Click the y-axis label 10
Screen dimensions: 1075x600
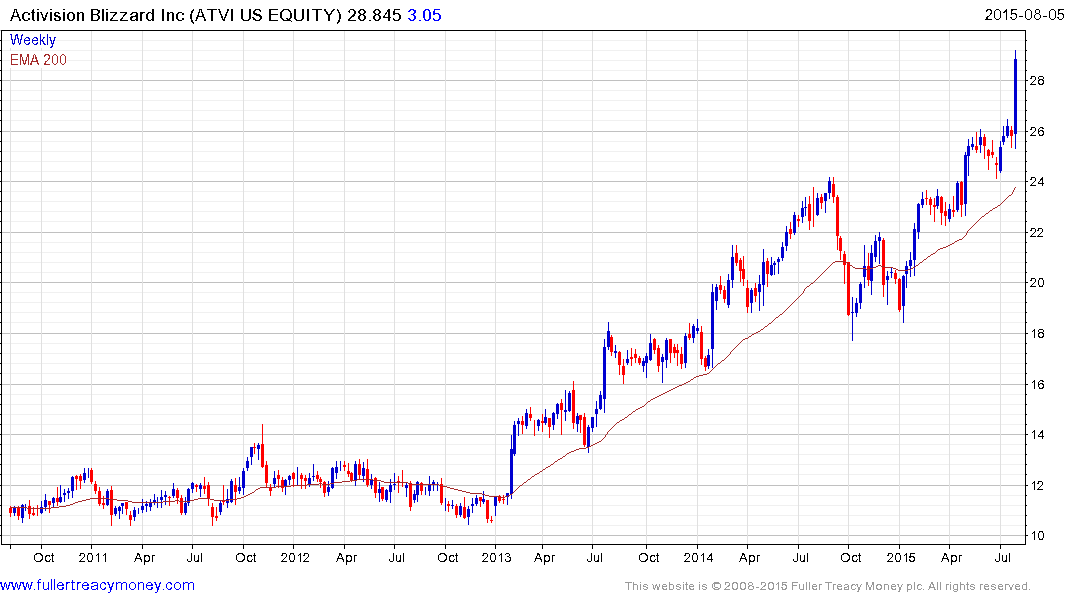[x=1037, y=536]
